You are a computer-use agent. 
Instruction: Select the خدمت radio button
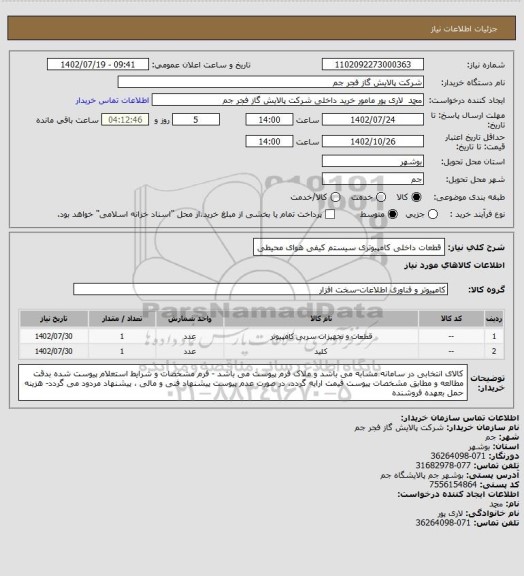(x=381, y=197)
